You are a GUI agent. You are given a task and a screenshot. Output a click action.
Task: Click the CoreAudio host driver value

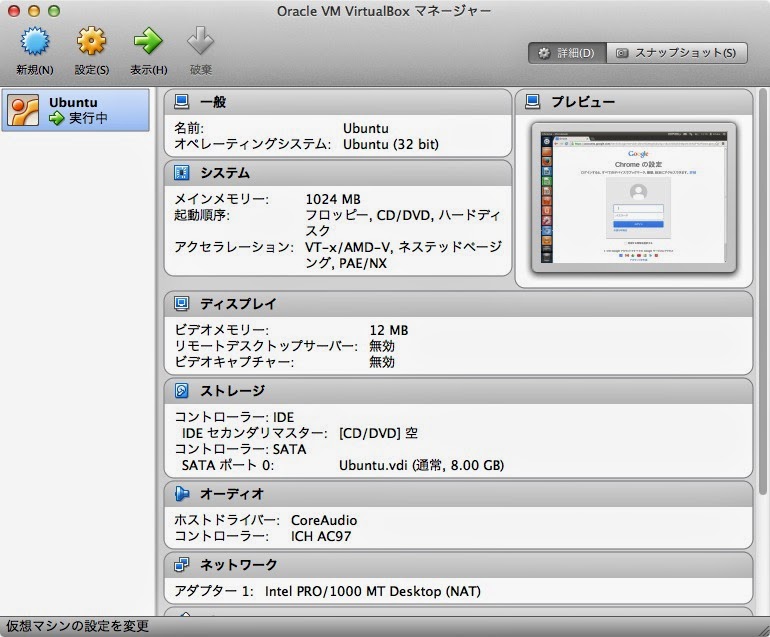(324, 520)
